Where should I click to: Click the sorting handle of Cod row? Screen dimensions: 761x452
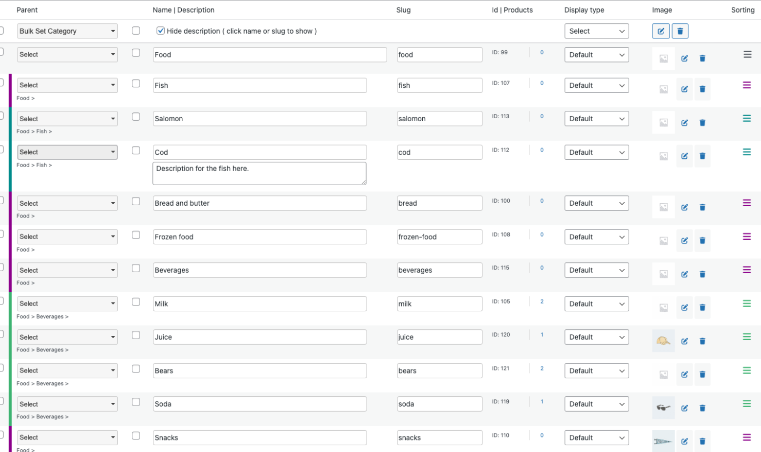[x=747, y=152]
